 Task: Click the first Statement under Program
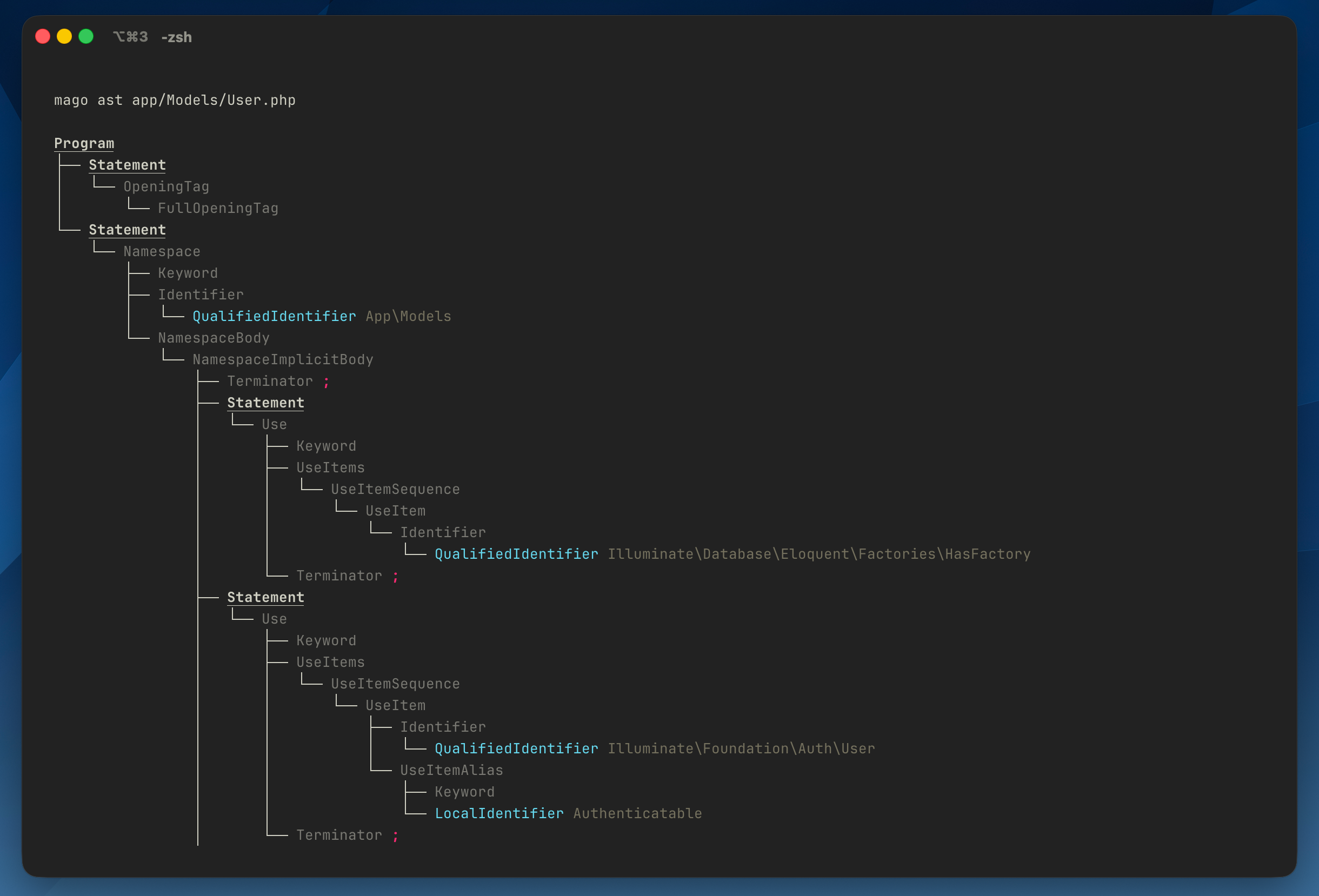click(127, 165)
